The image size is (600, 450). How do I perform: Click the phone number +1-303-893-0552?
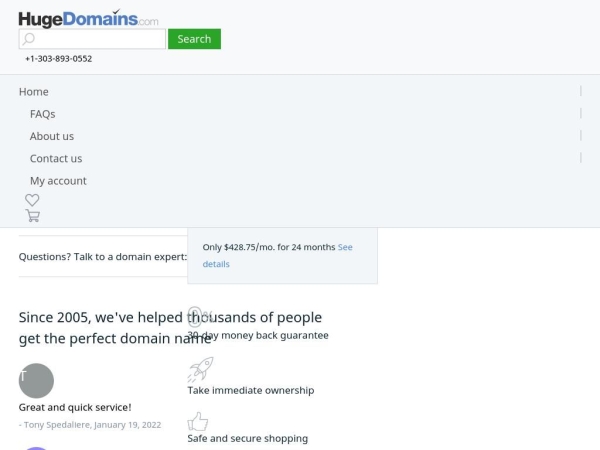[58, 59]
